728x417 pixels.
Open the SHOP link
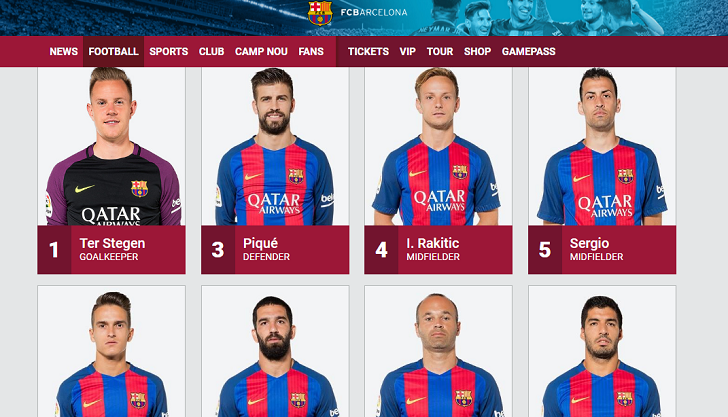477,52
